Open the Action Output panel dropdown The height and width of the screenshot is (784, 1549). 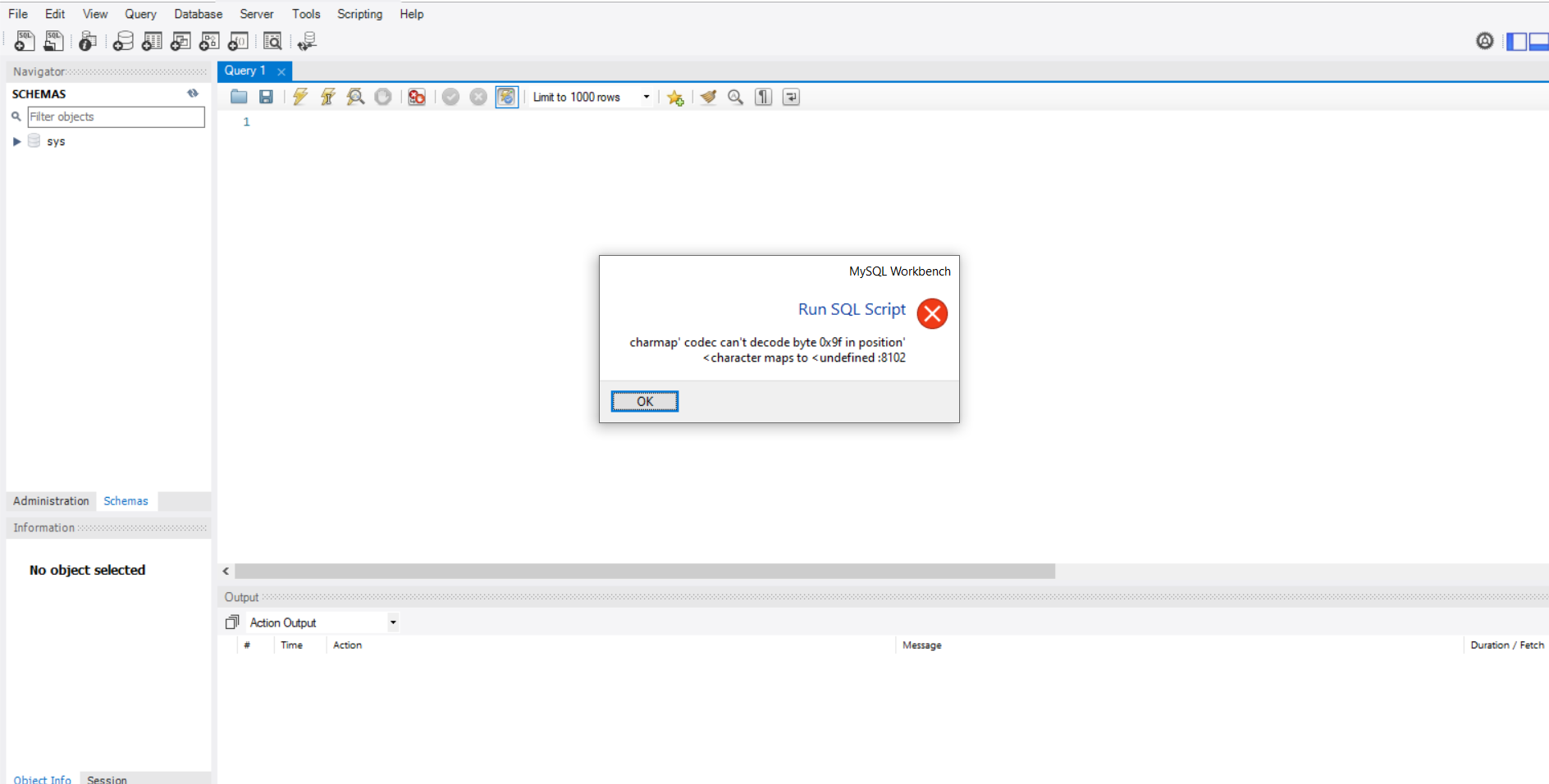tap(393, 622)
